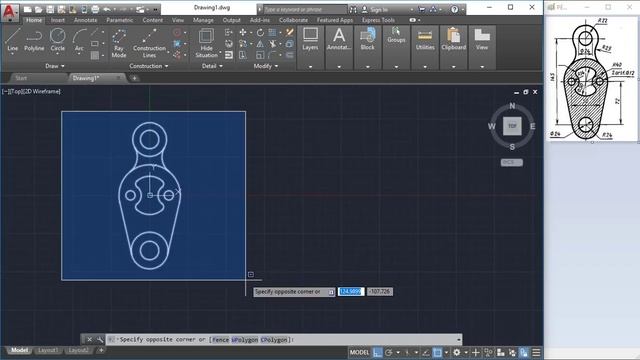
Task: Select the Move tool in Modify panel
Action: (243, 33)
